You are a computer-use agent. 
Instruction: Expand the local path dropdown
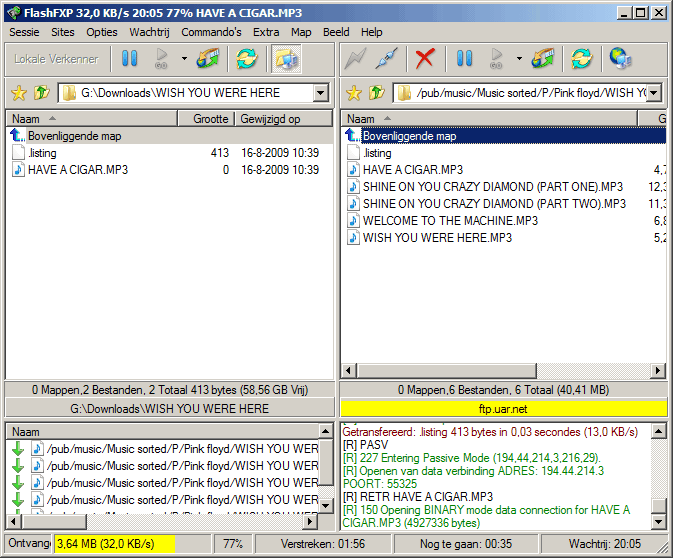[x=321, y=93]
